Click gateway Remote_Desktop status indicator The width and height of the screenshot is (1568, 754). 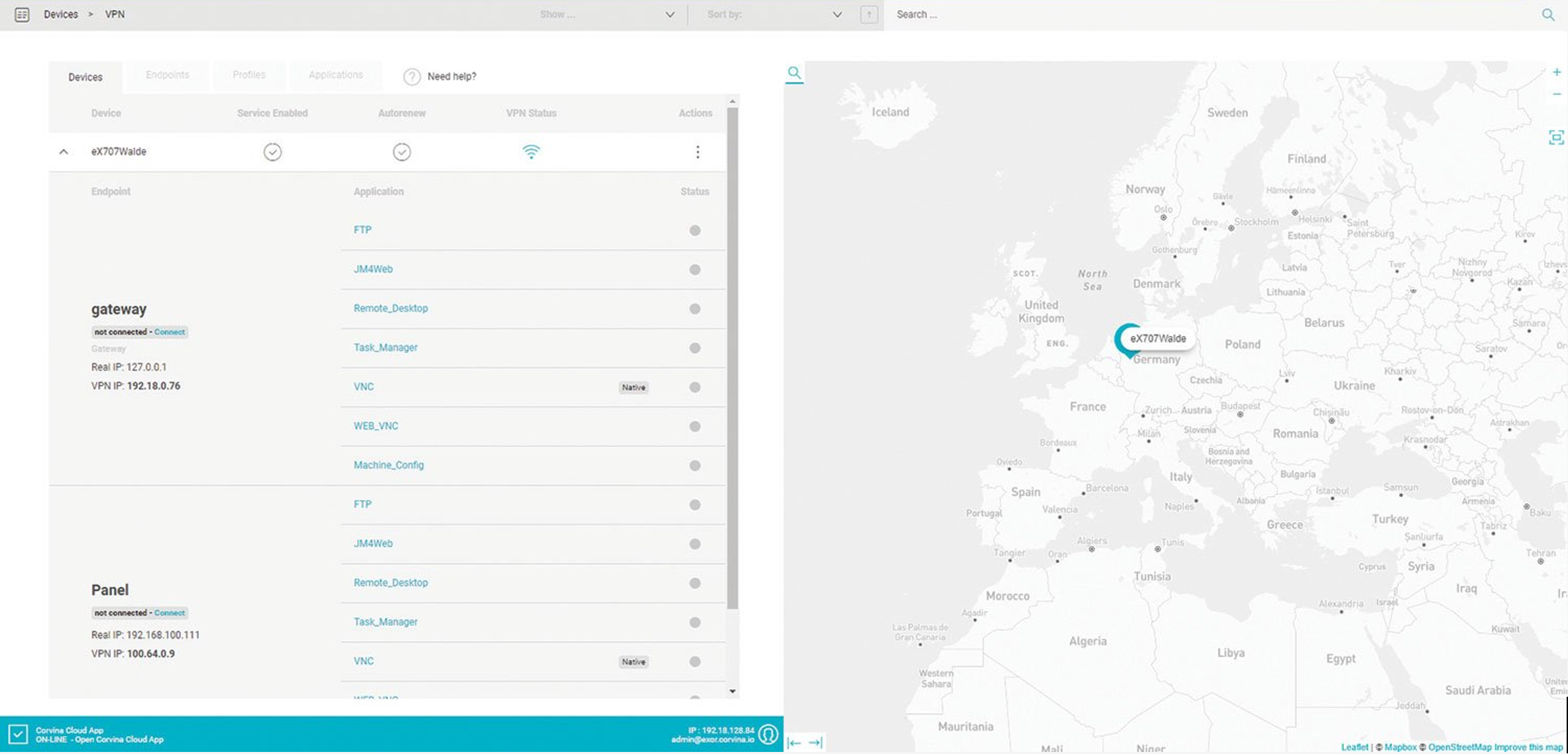694,309
